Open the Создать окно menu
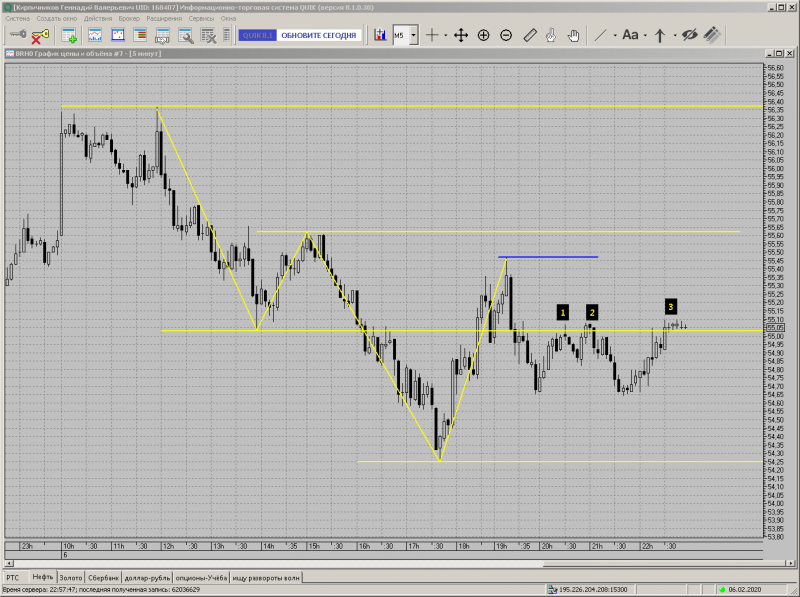The width and height of the screenshot is (800, 597). [57, 18]
